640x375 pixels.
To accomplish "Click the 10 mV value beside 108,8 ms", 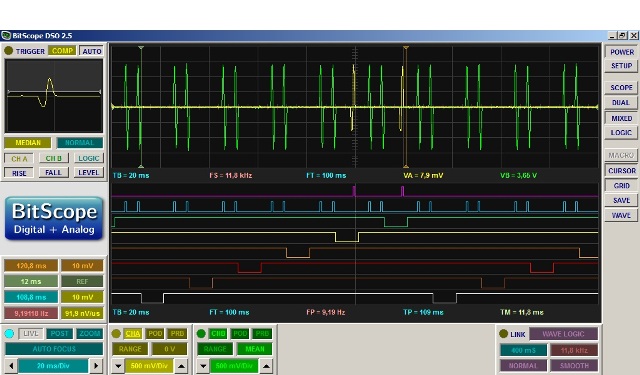I will (x=82, y=297).
